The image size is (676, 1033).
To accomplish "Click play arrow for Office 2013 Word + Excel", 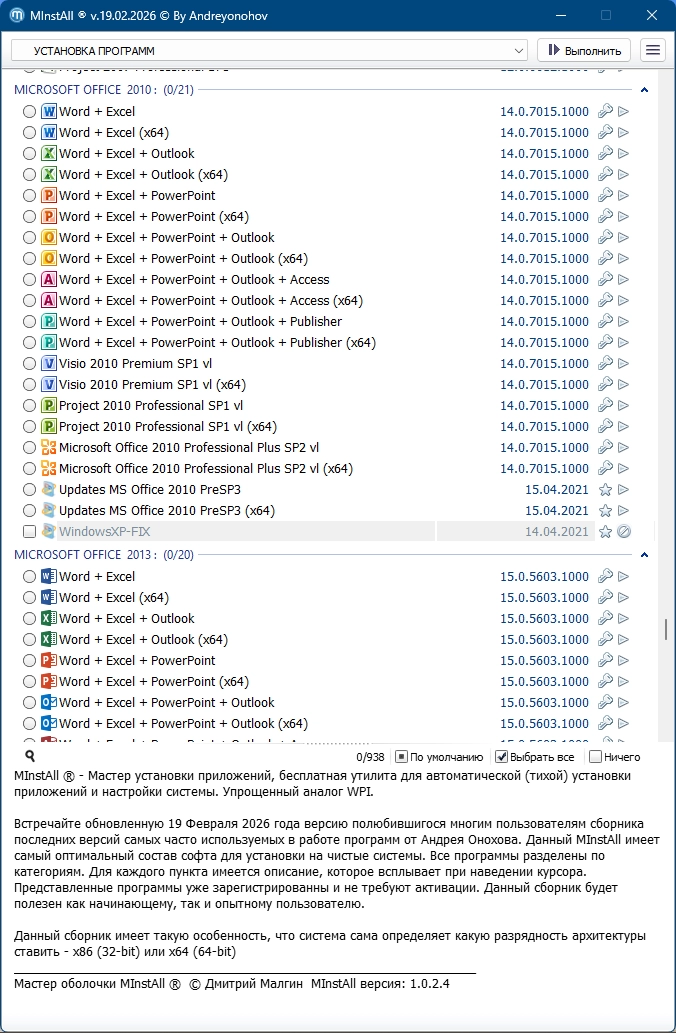I will [623, 576].
